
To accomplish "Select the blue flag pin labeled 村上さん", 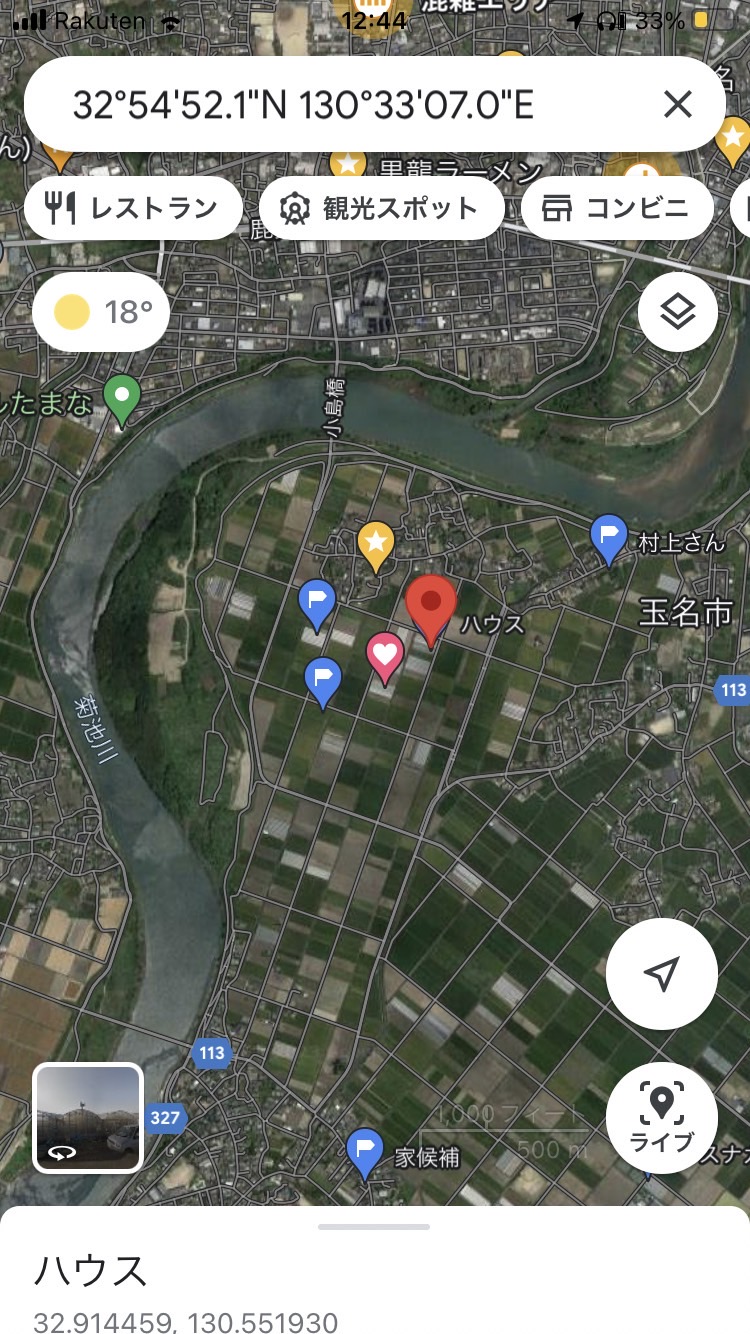I will click(x=609, y=540).
